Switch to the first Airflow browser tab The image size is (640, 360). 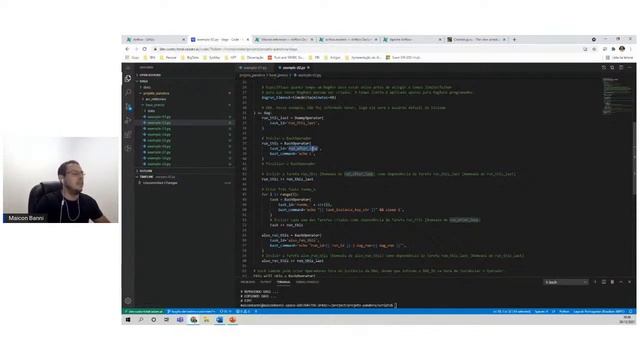pyautogui.click(x=156, y=40)
